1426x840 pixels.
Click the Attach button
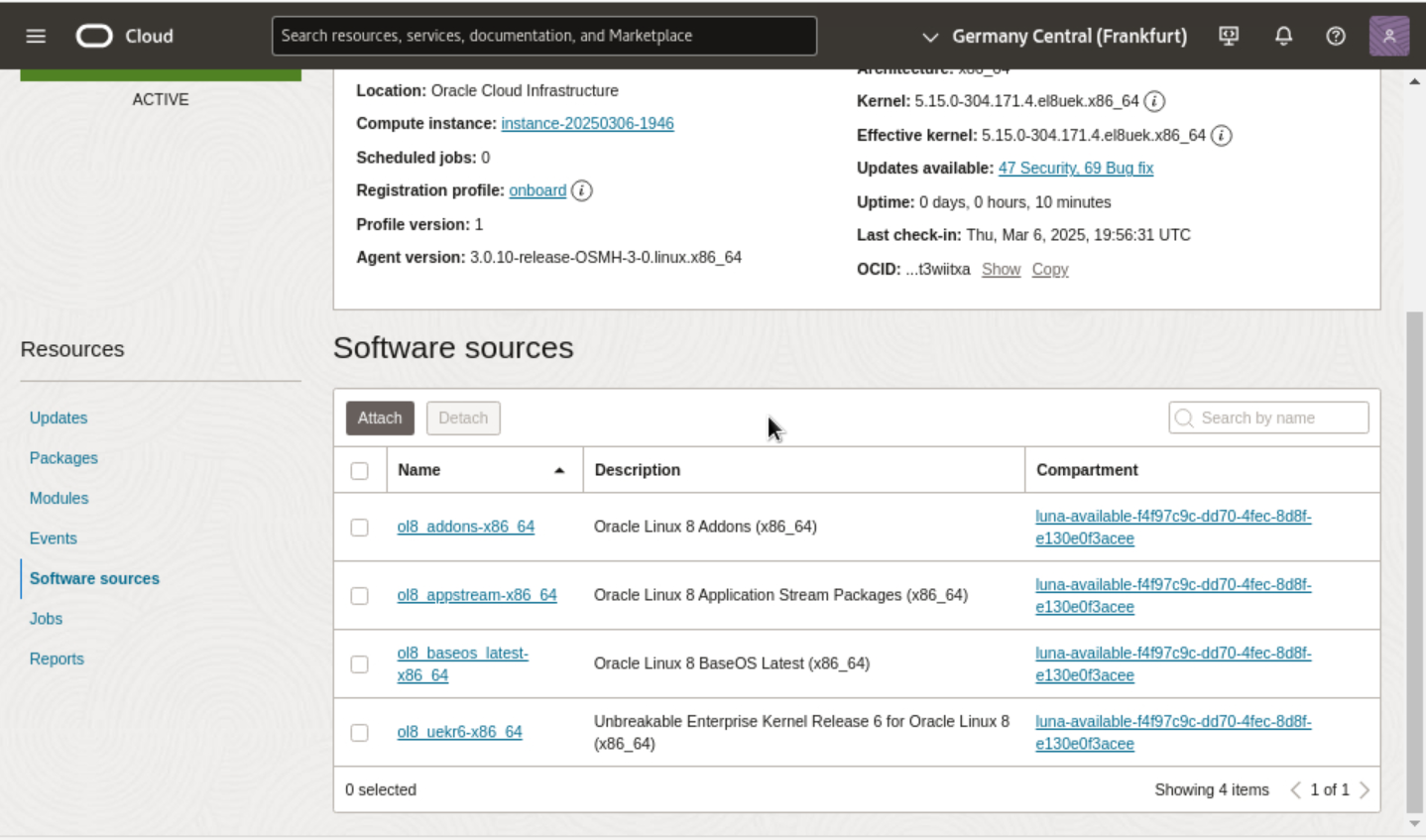pyautogui.click(x=380, y=419)
